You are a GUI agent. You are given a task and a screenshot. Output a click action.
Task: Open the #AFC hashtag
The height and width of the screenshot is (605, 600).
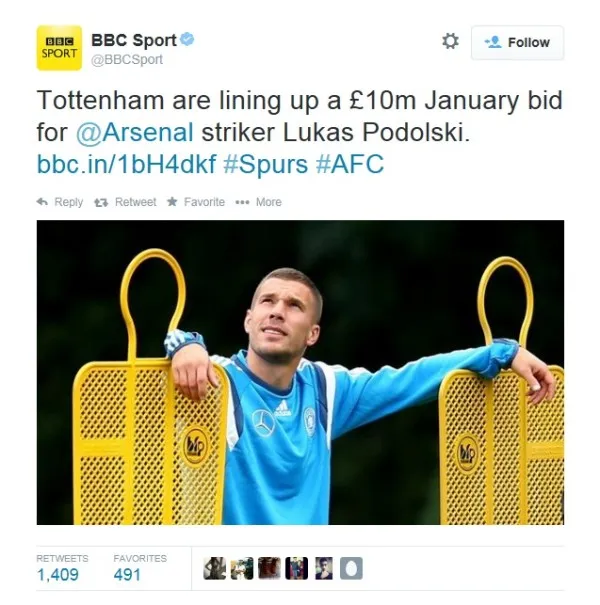coord(350,164)
